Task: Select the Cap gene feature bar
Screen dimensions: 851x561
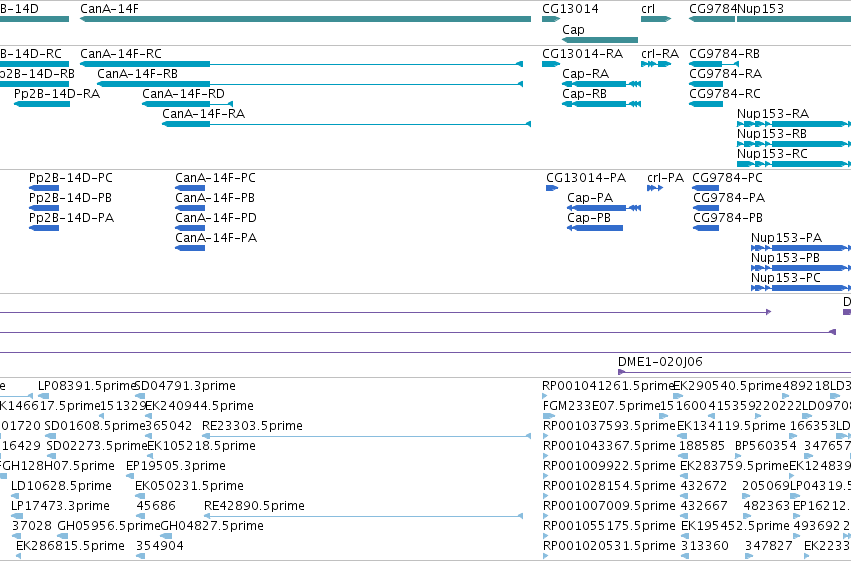Action: pos(600,40)
